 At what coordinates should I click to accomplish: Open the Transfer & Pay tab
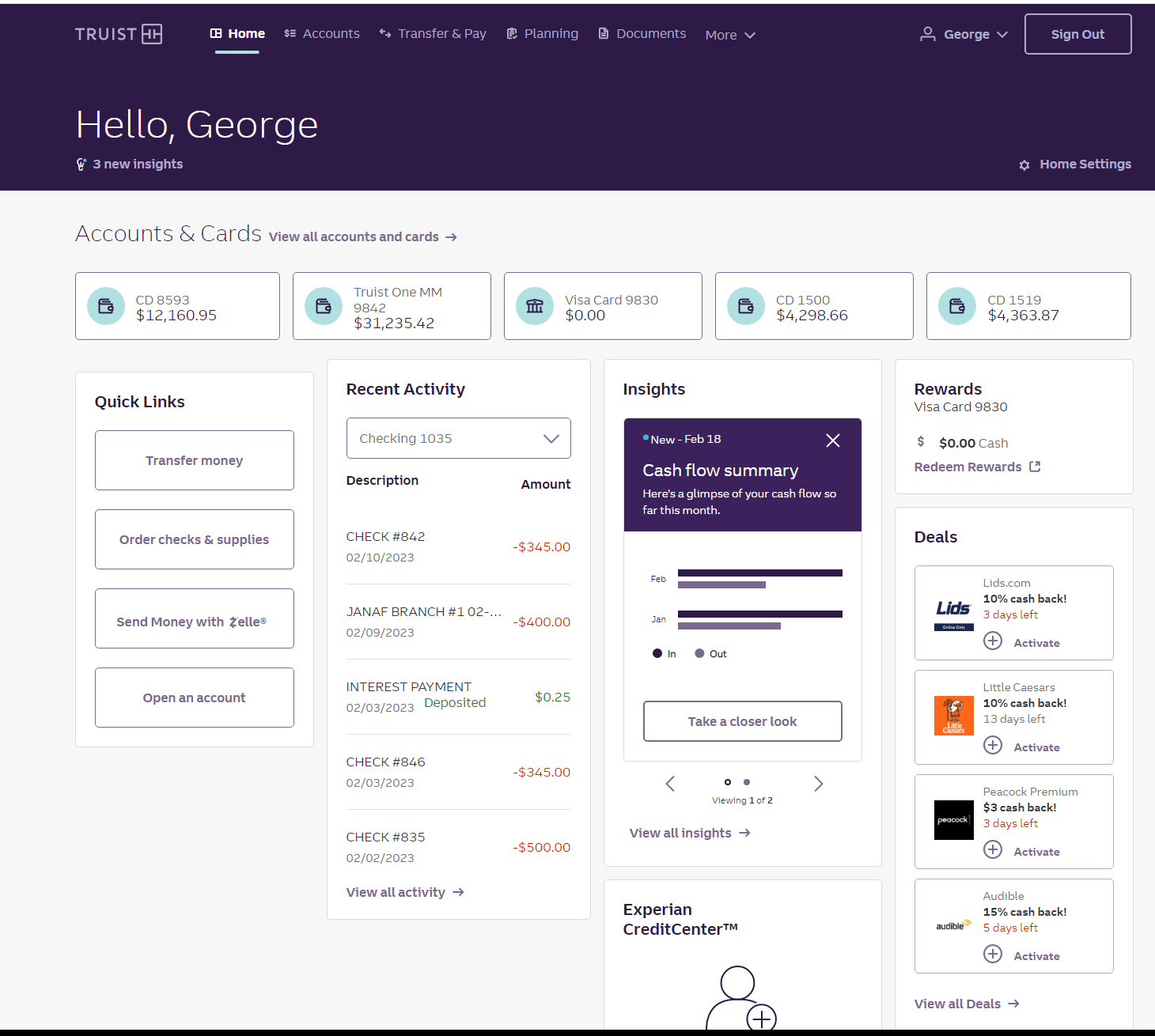tap(433, 34)
